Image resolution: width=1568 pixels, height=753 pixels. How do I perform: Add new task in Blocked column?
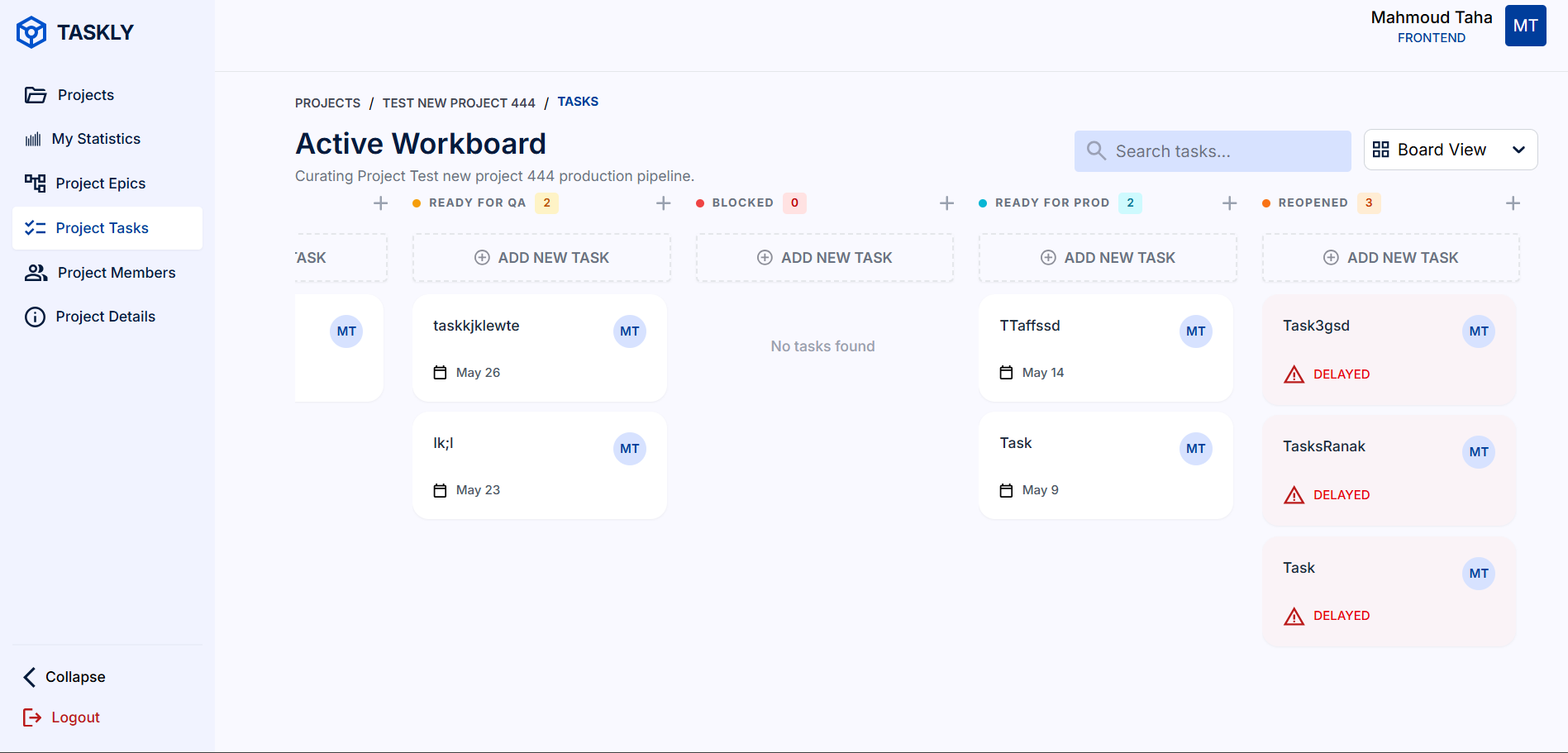[824, 258]
